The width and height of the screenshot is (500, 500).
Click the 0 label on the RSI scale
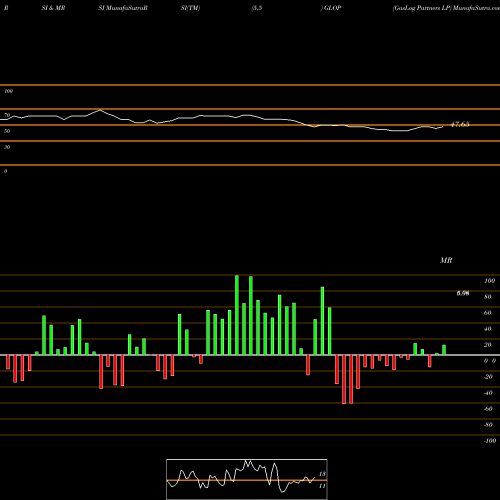pyautogui.click(x=5, y=171)
